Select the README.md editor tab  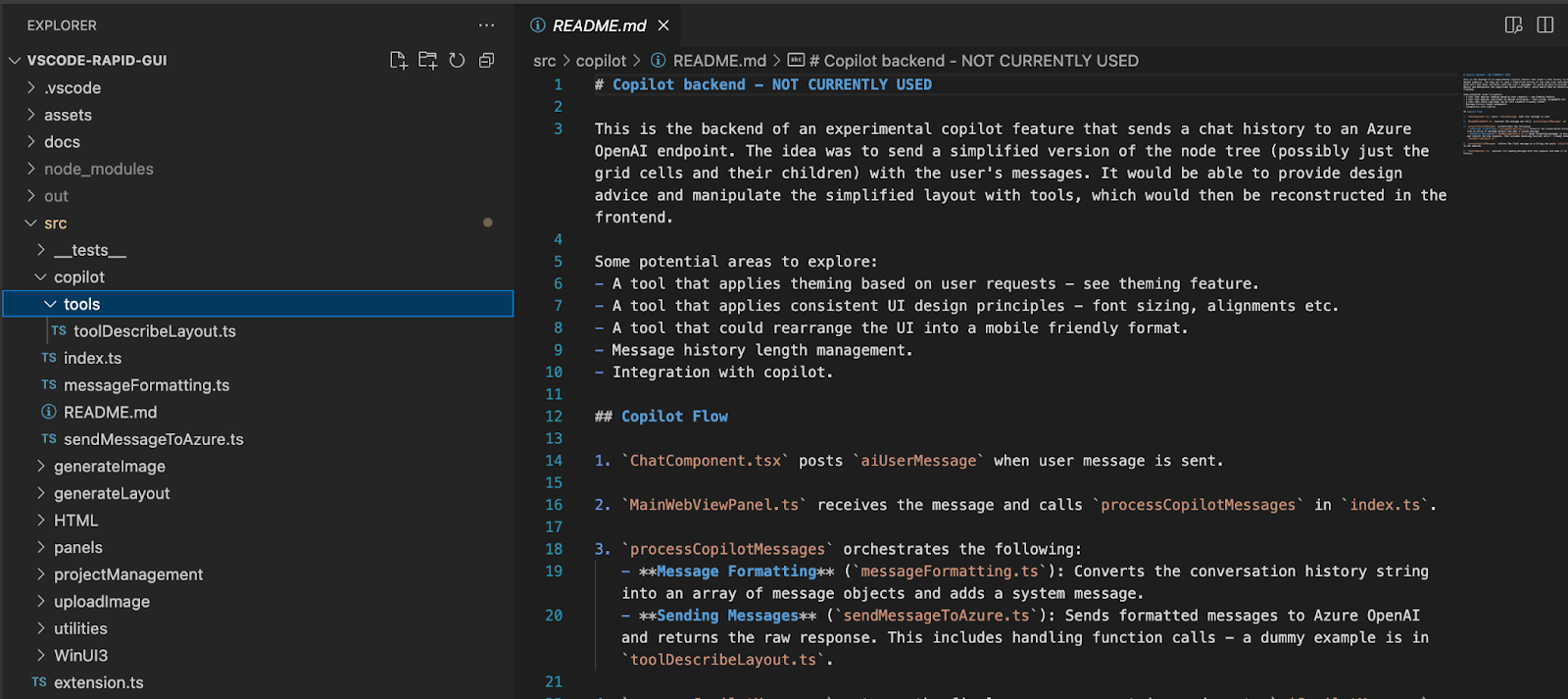[x=599, y=25]
